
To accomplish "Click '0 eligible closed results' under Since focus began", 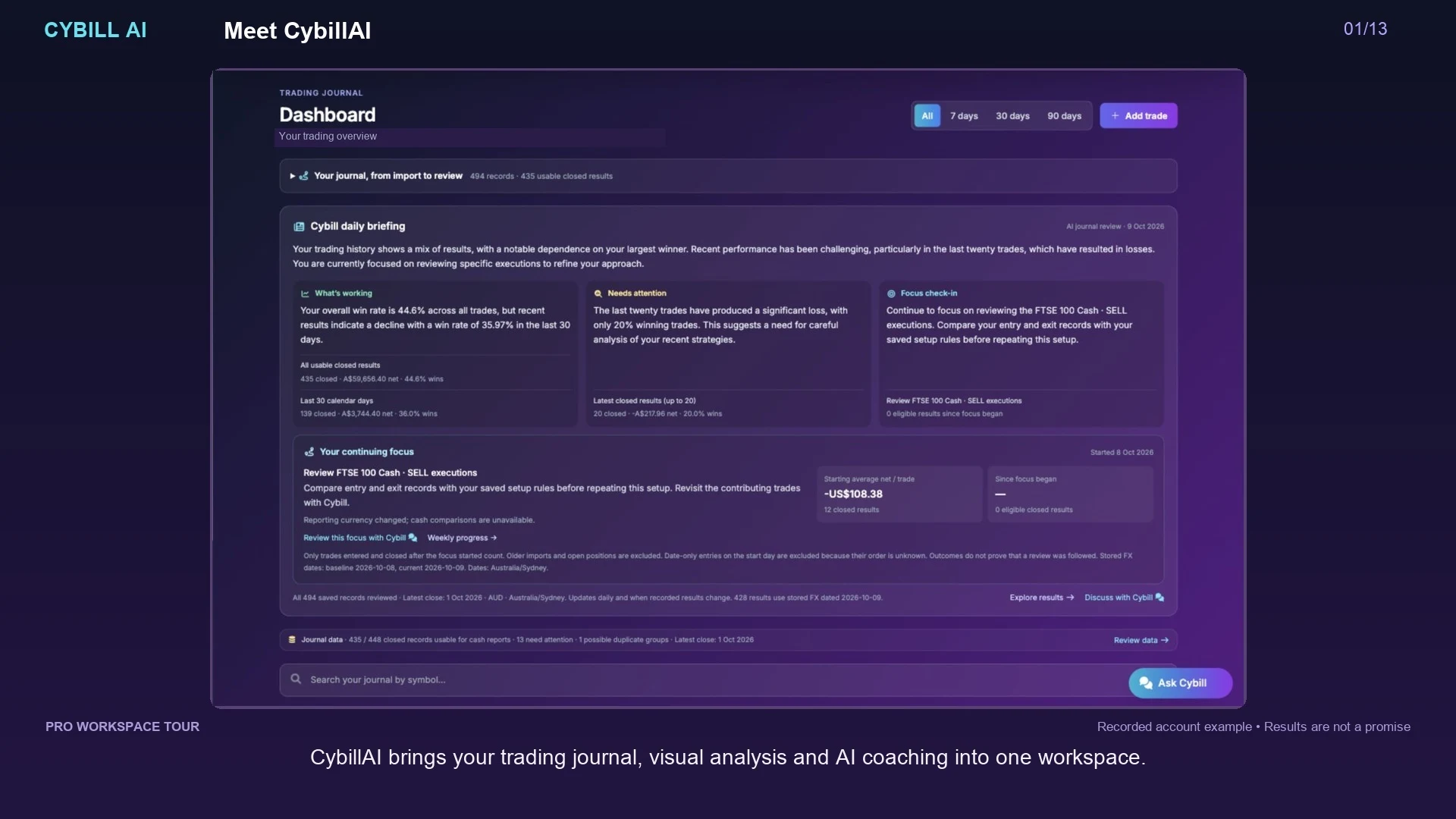I will click(1034, 510).
